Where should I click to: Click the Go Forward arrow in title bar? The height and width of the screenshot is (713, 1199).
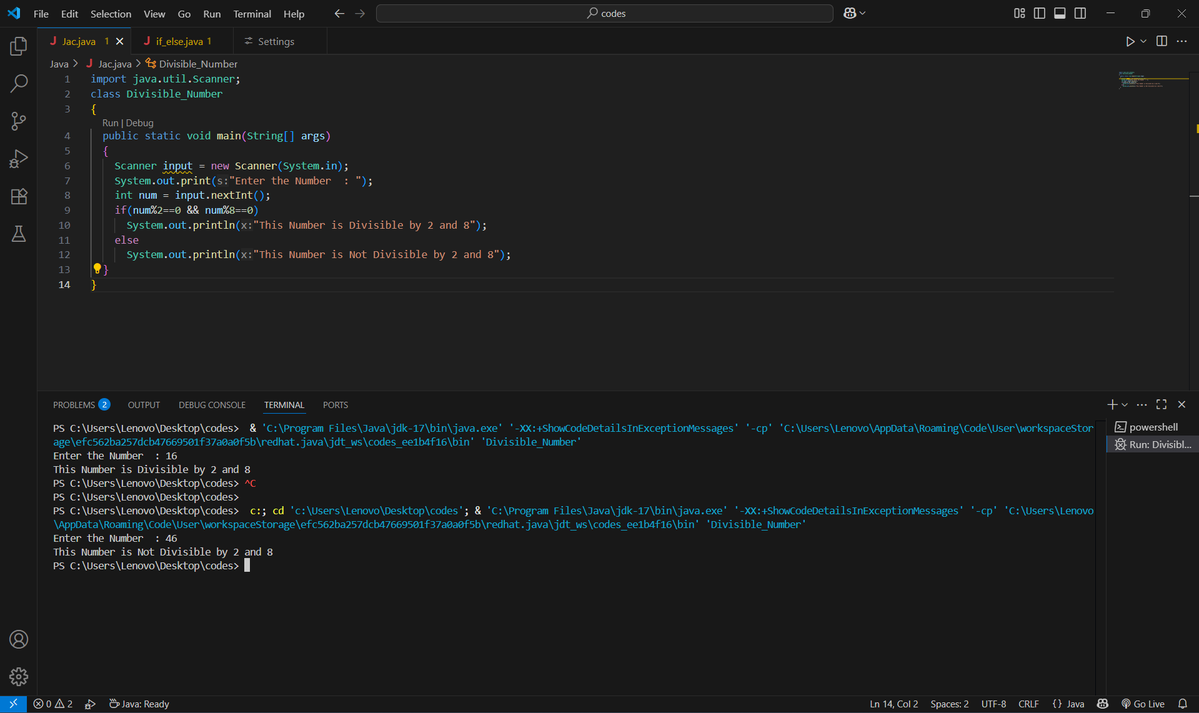click(x=360, y=13)
